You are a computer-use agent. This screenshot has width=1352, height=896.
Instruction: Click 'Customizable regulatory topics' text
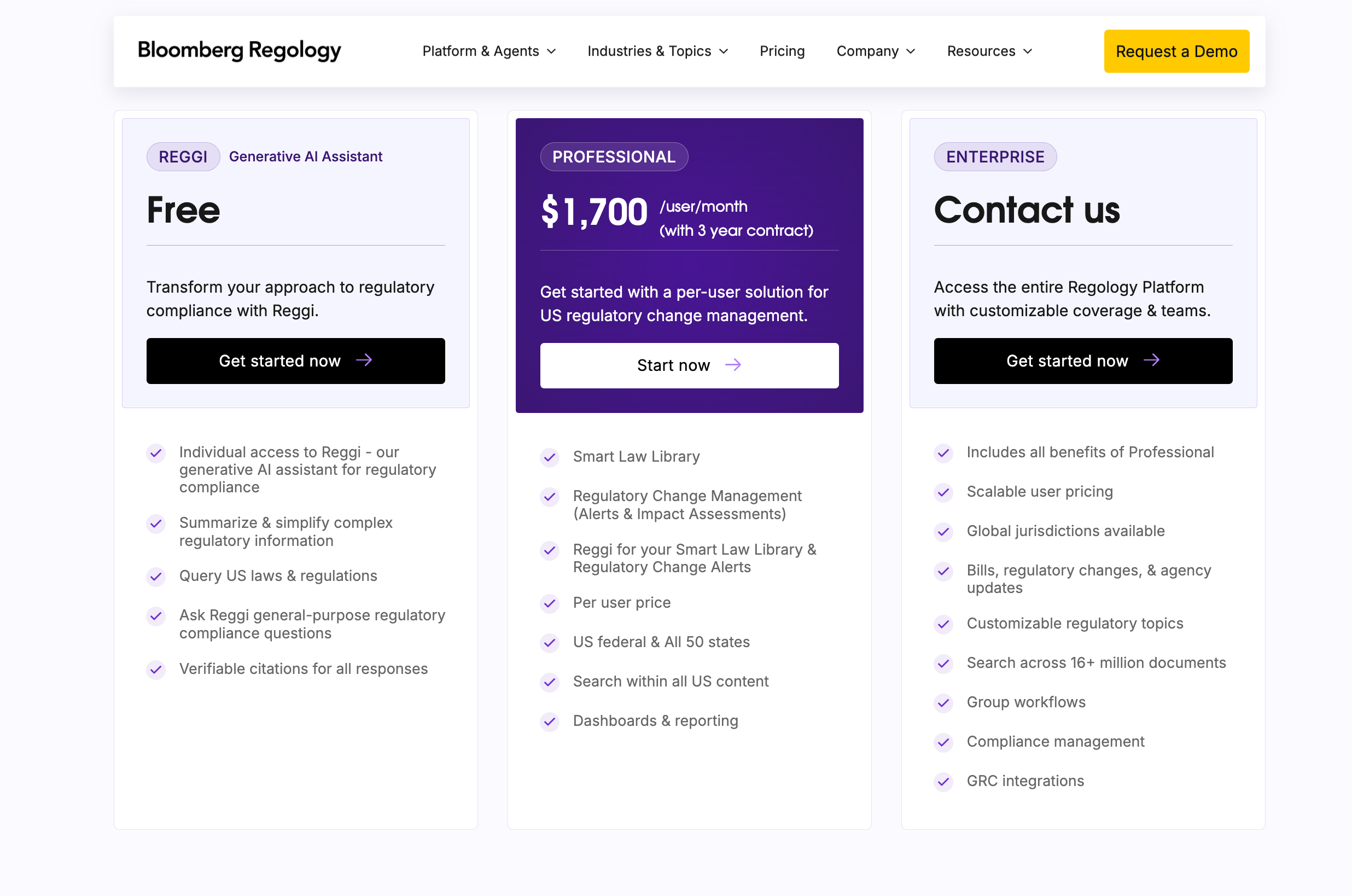[x=1074, y=624]
